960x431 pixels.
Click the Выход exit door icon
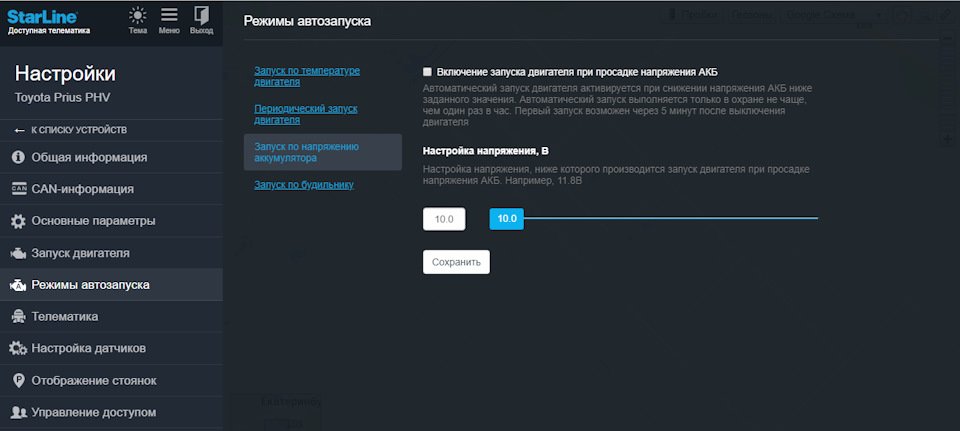201,16
